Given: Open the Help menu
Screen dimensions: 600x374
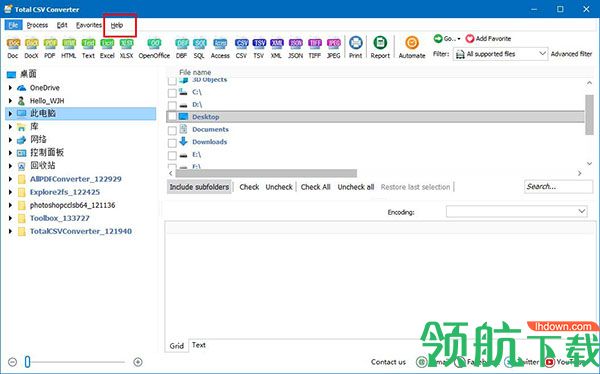Looking at the screenshot, I should 117,25.
